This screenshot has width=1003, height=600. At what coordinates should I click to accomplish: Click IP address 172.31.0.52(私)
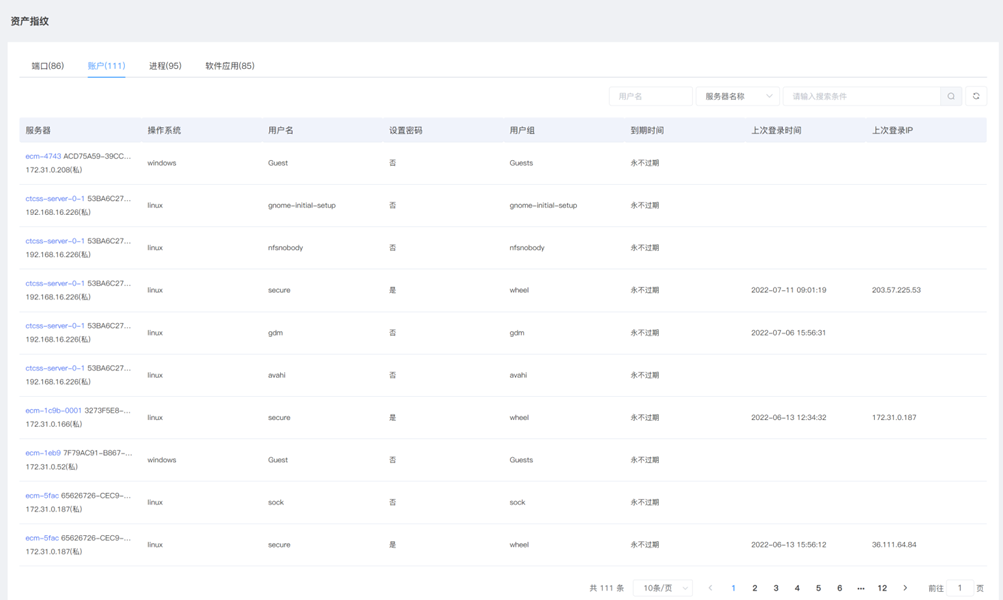[52, 467]
